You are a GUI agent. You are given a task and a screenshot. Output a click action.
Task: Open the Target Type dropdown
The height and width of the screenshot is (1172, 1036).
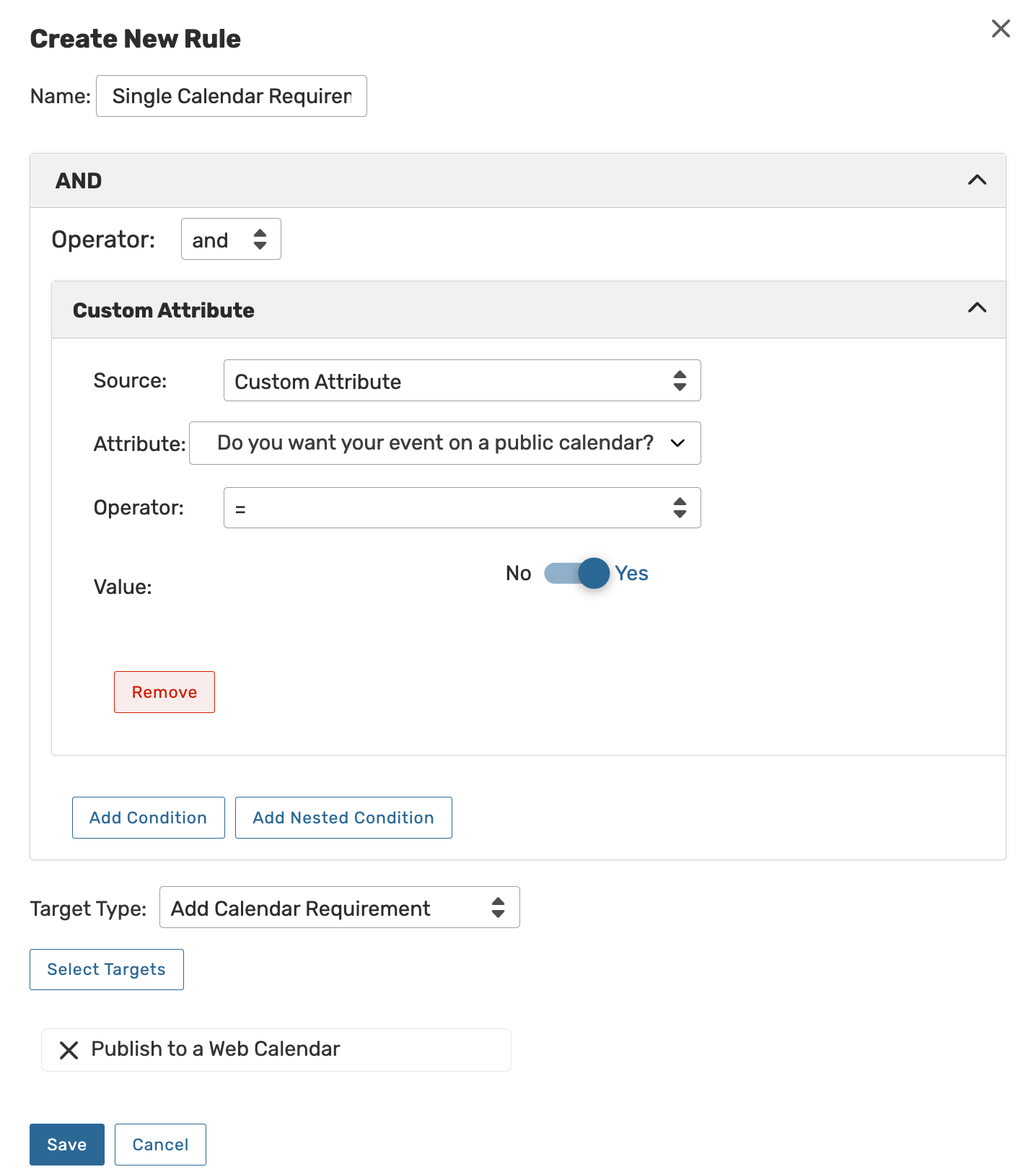coord(339,908)
